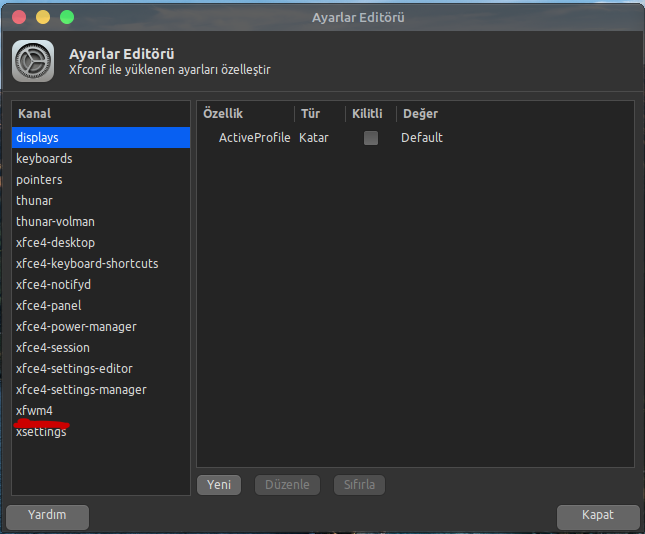Screen dimensions: 645x534
Task: Select the displays channel
Action: (x=101, y=137)
